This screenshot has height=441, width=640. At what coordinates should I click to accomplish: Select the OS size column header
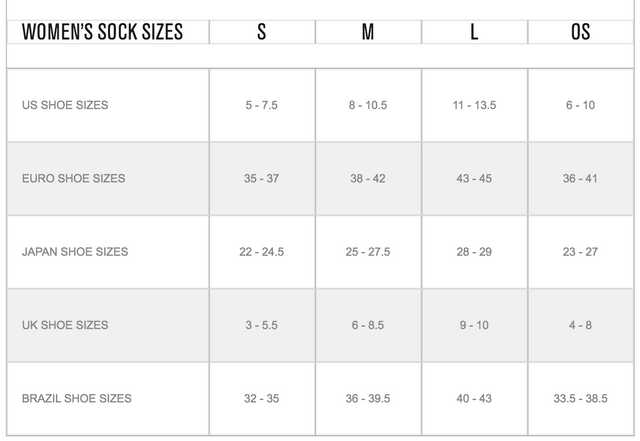pyautogui.click(x=580, y=32)
